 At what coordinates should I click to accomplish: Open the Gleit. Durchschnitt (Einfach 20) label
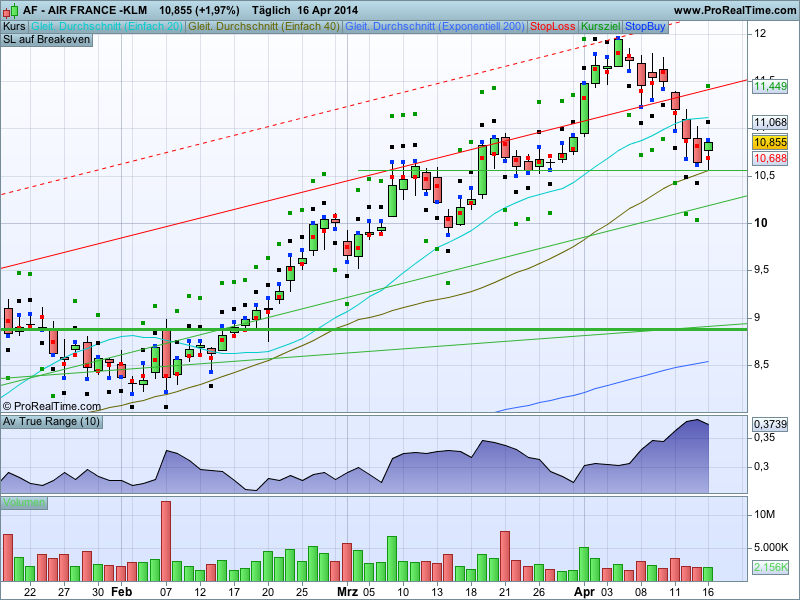[x=106, y=26]
